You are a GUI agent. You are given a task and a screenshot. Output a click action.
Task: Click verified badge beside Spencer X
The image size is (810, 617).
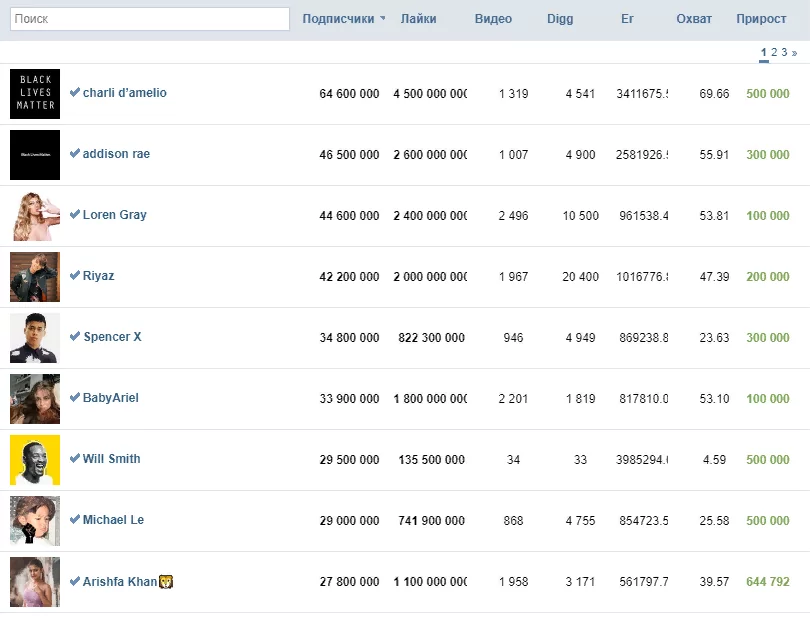(x=75, y=336)
